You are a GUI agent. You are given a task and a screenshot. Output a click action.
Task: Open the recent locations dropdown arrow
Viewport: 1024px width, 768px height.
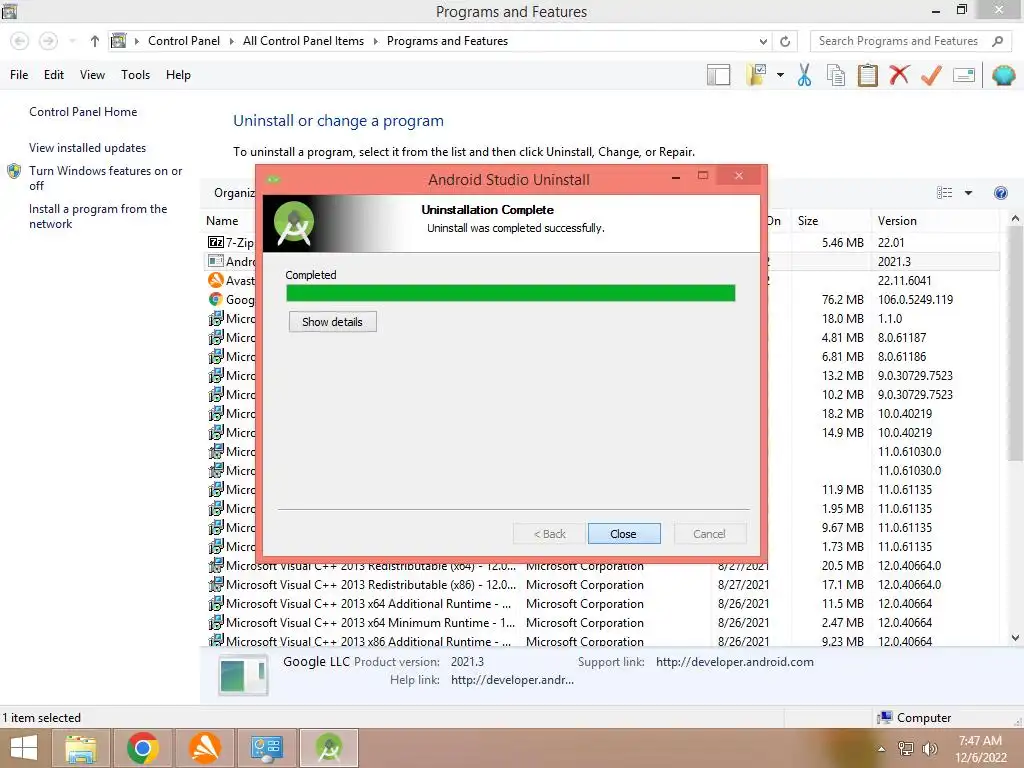click(72, 41)
